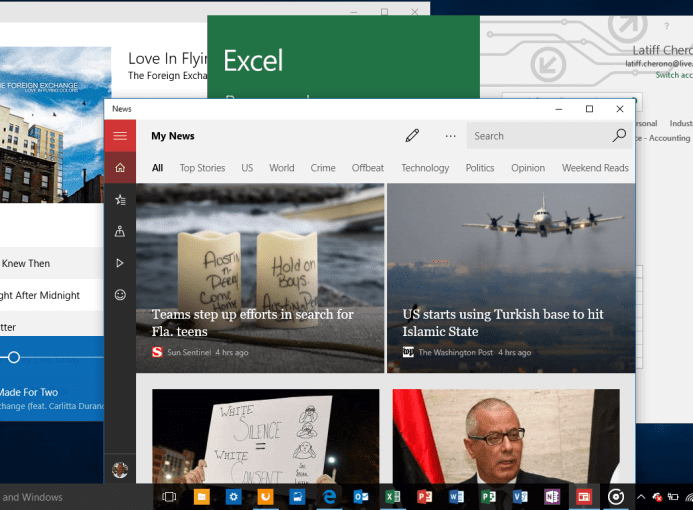Open Word from the taskbar
Screen dimensions: 693x510
456,497
